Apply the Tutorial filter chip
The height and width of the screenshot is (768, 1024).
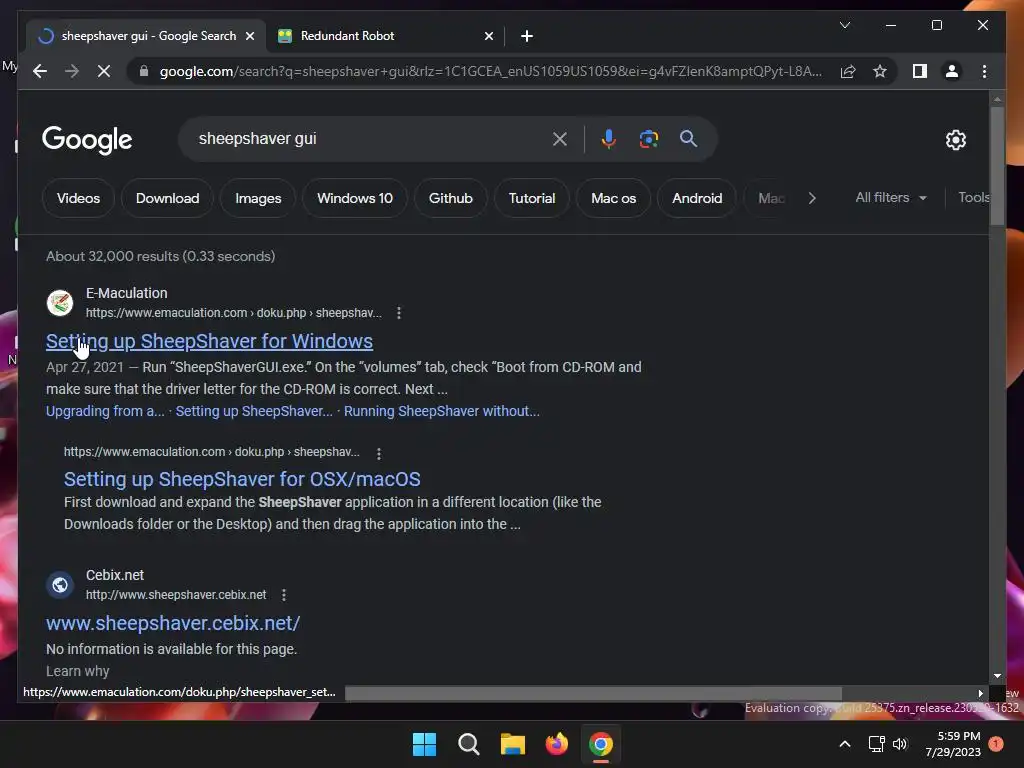click(532, 198)
